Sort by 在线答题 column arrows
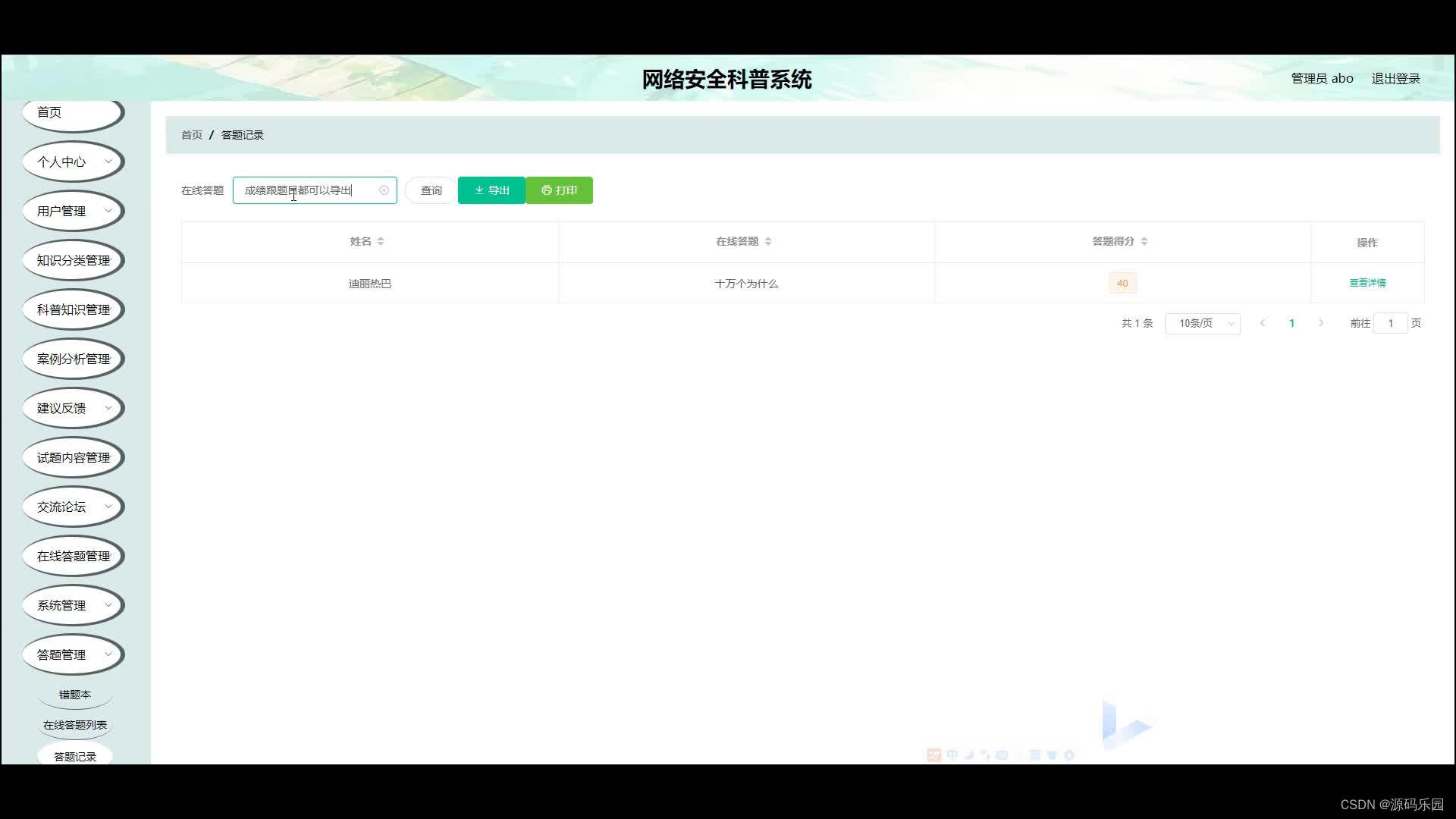 [x=768, y=241]
